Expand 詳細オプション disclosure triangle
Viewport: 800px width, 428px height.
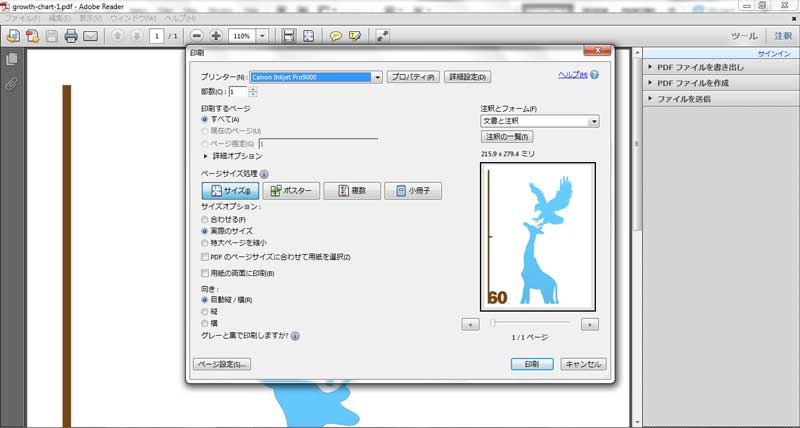(206, 156)
